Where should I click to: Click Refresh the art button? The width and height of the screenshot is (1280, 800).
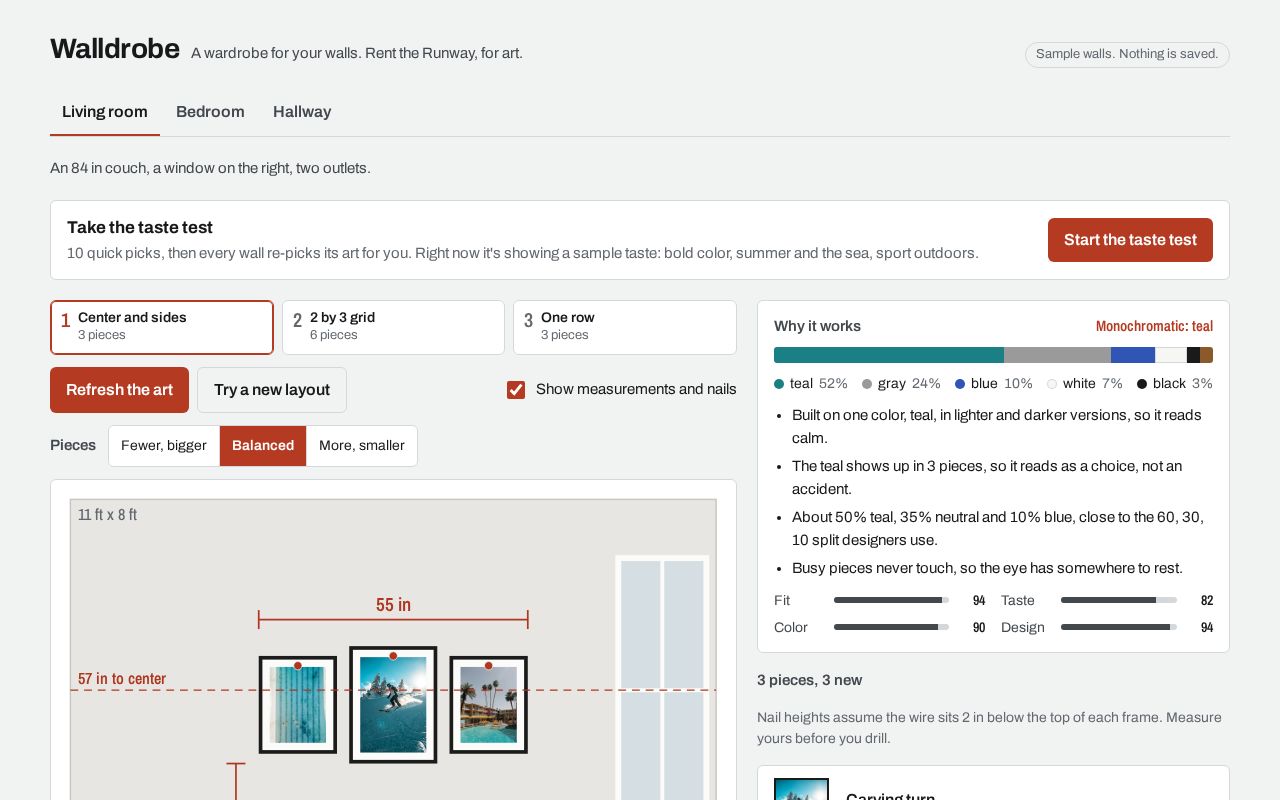[119, 390]
